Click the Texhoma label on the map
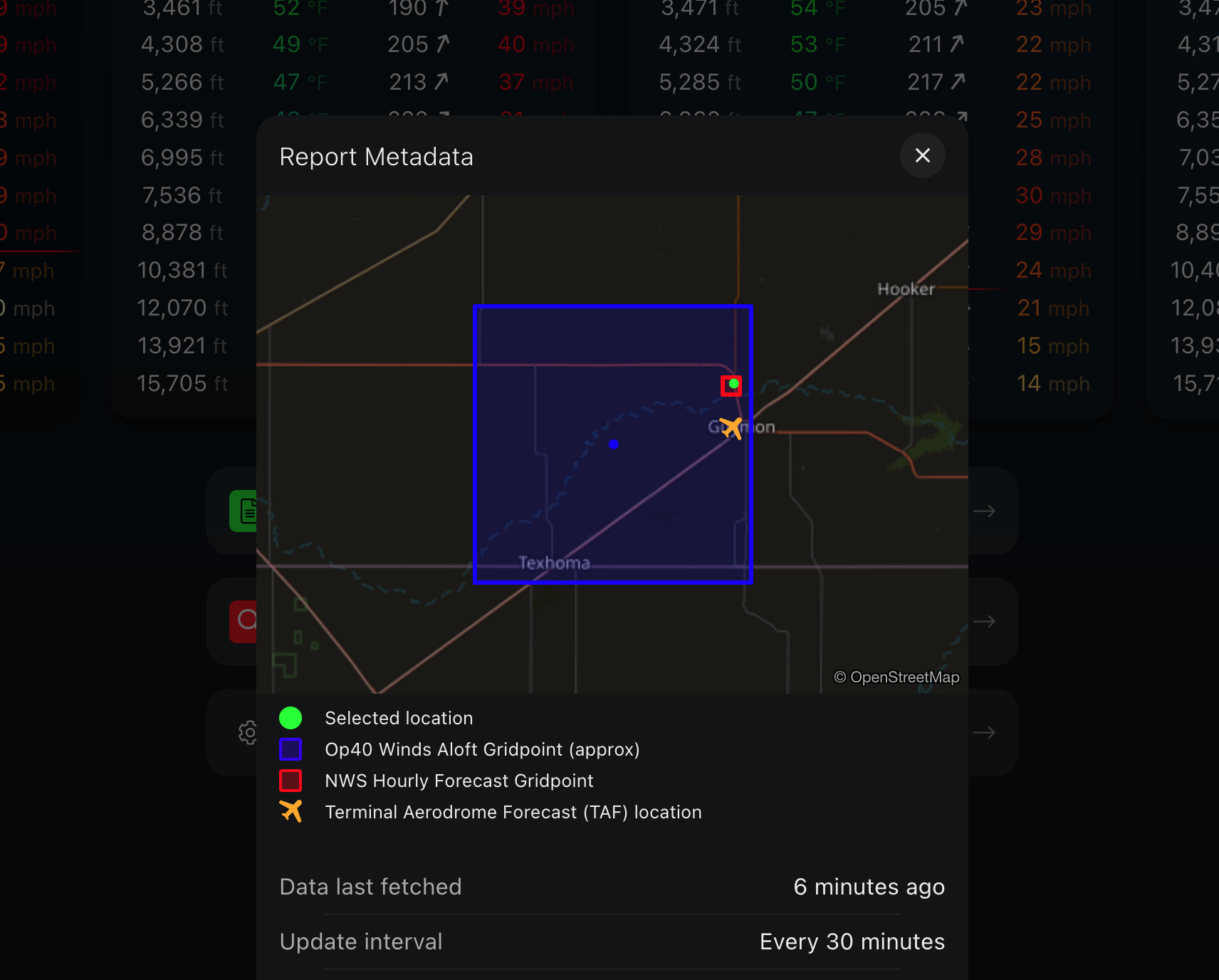Image resolution: width=1219 pixels, height=980 pixels. [x=554, y=562]
